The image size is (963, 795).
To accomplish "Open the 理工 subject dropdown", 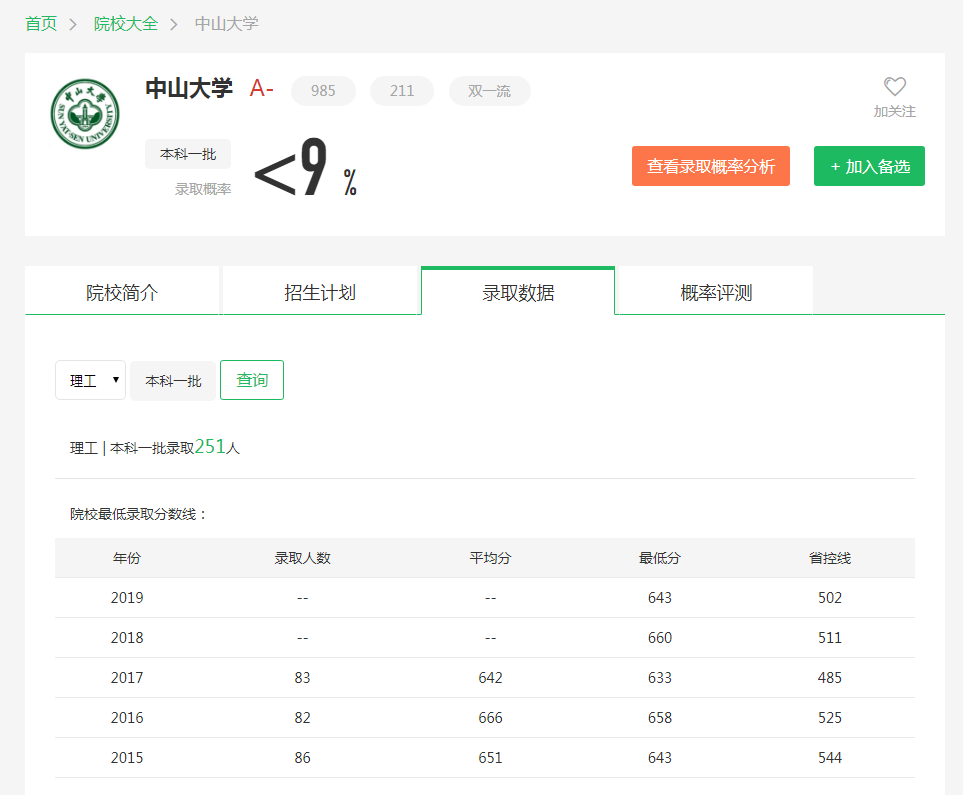I will click(x=90, y=380).
